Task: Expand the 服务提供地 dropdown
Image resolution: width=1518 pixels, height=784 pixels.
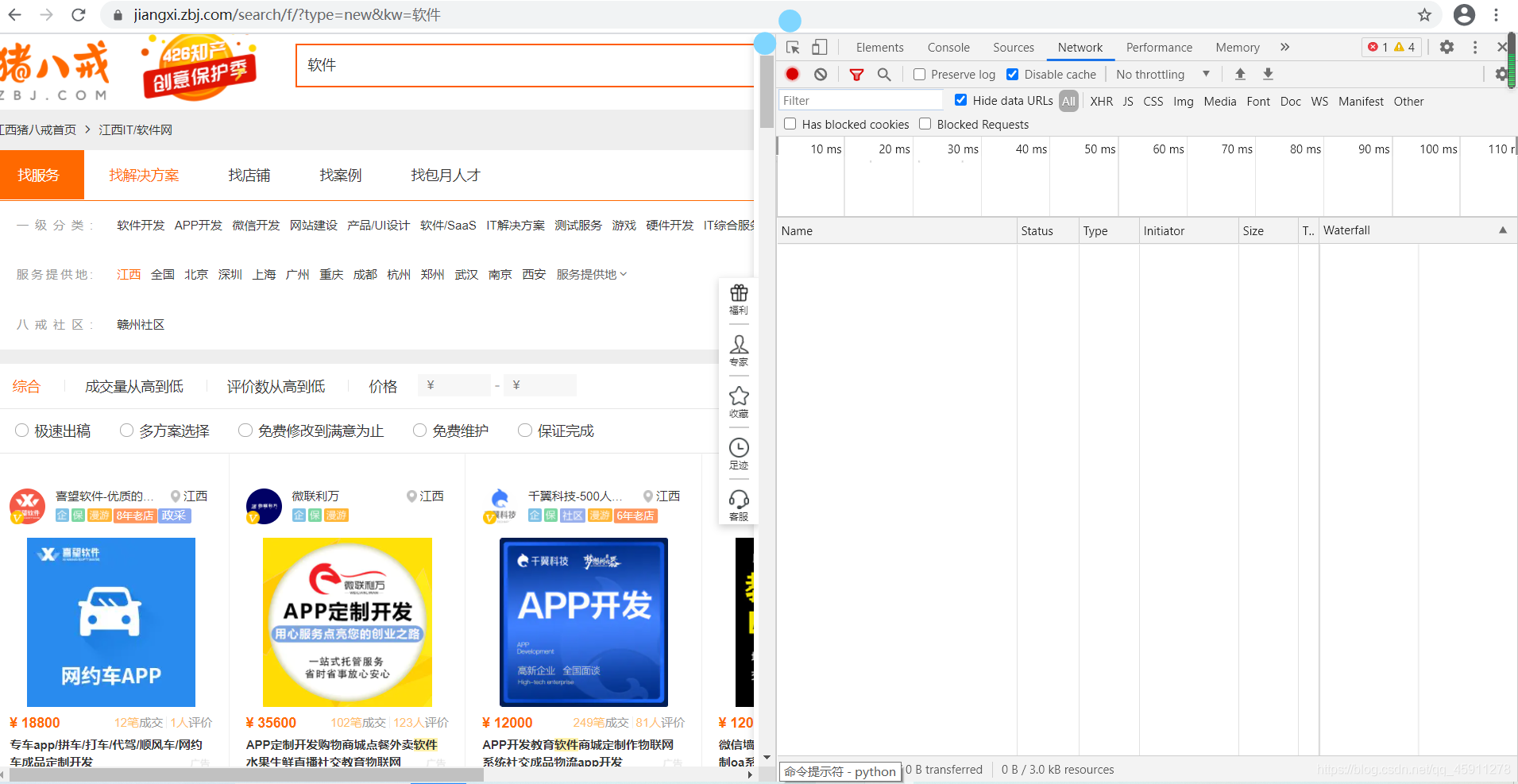Action: 592,274
